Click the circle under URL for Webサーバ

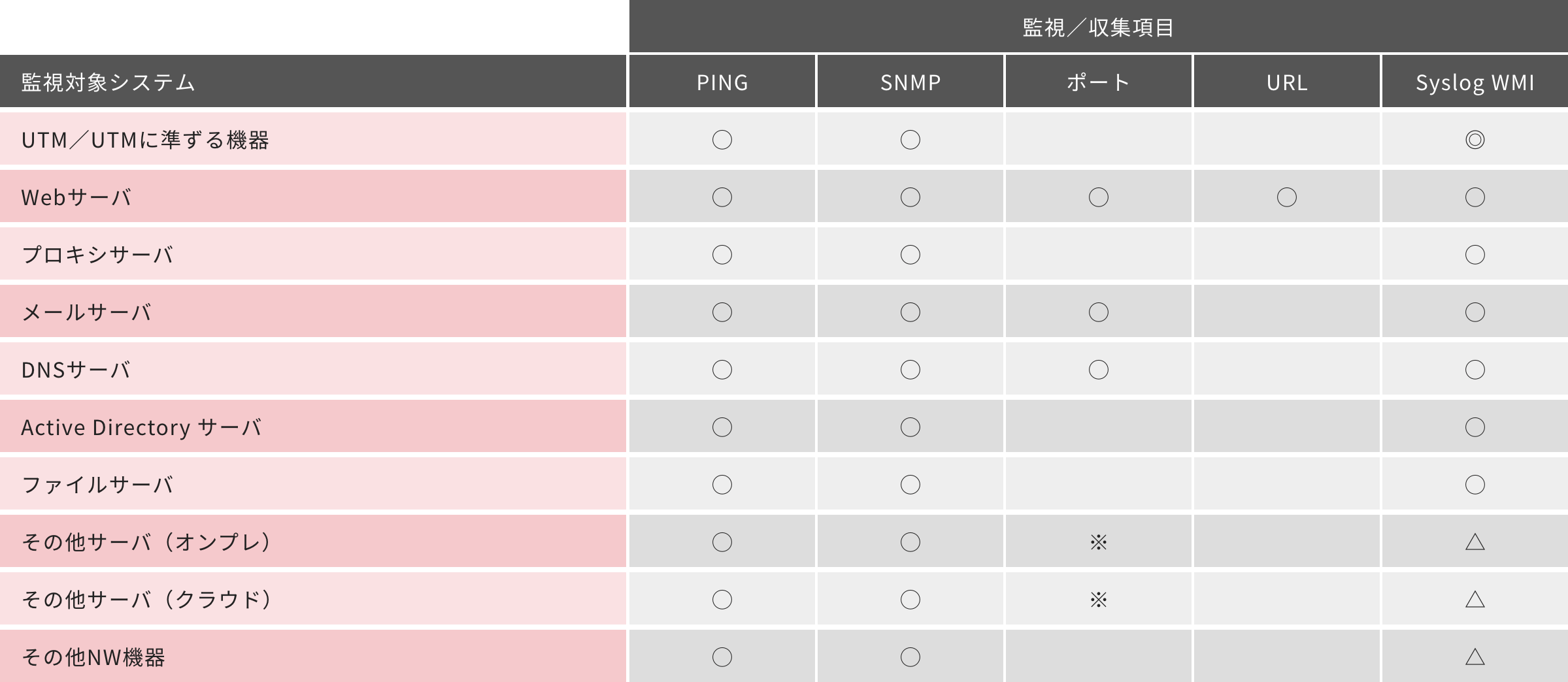[1286, 197]
